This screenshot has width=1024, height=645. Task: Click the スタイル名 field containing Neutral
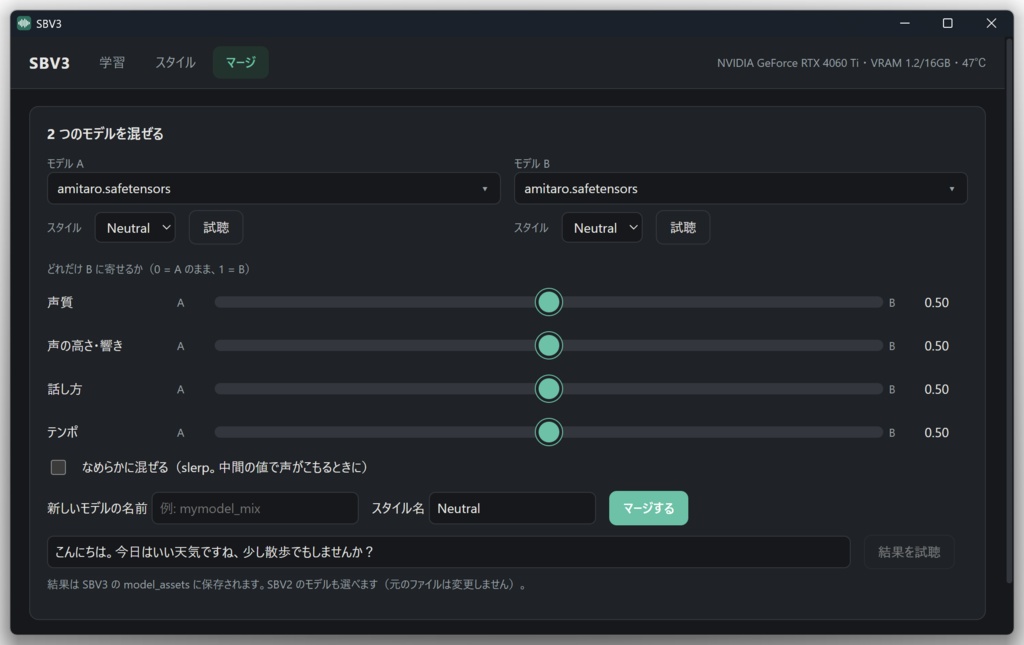click(x=513, y=509)
